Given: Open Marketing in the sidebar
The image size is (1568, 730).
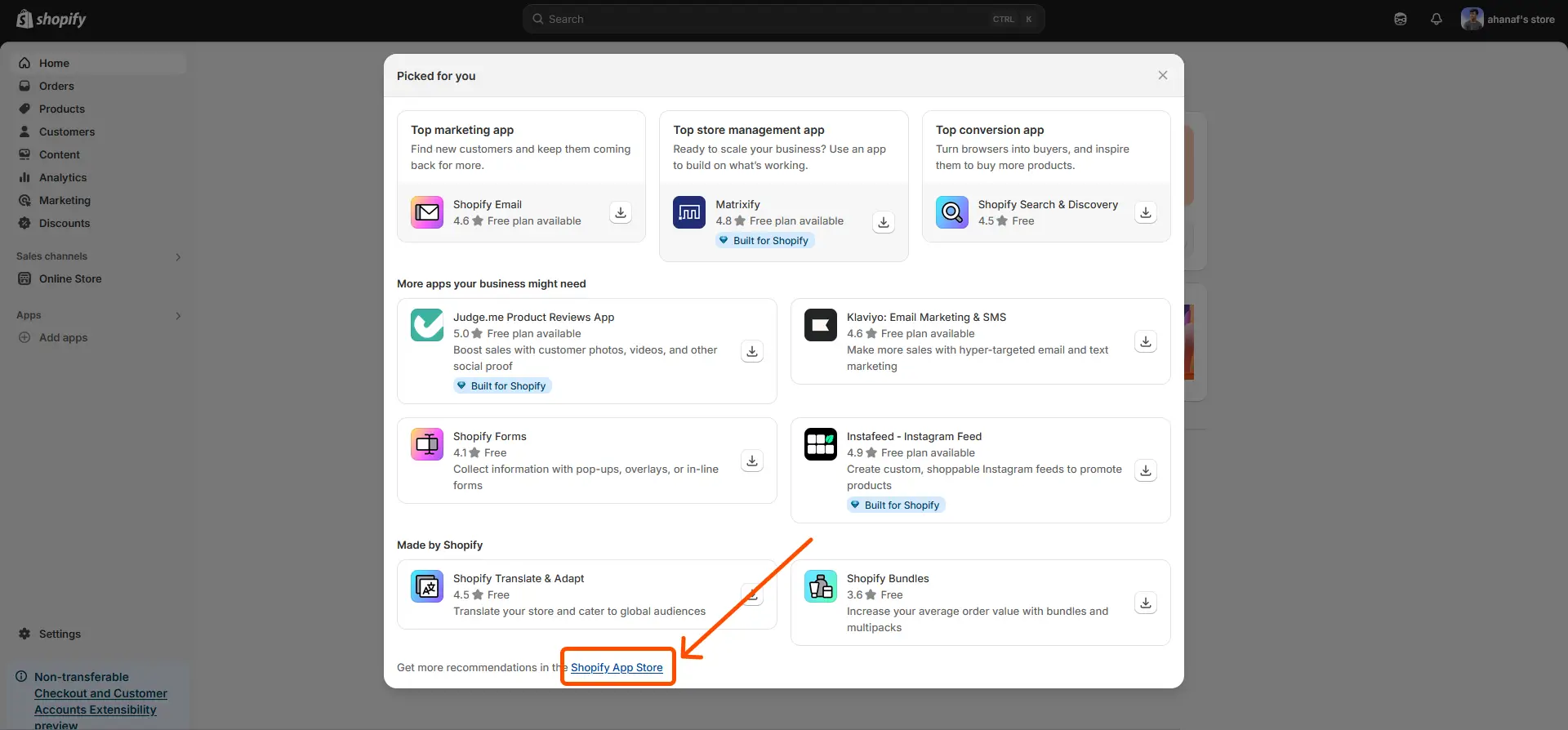Looking at the screenshot, I should coord(98,200).
